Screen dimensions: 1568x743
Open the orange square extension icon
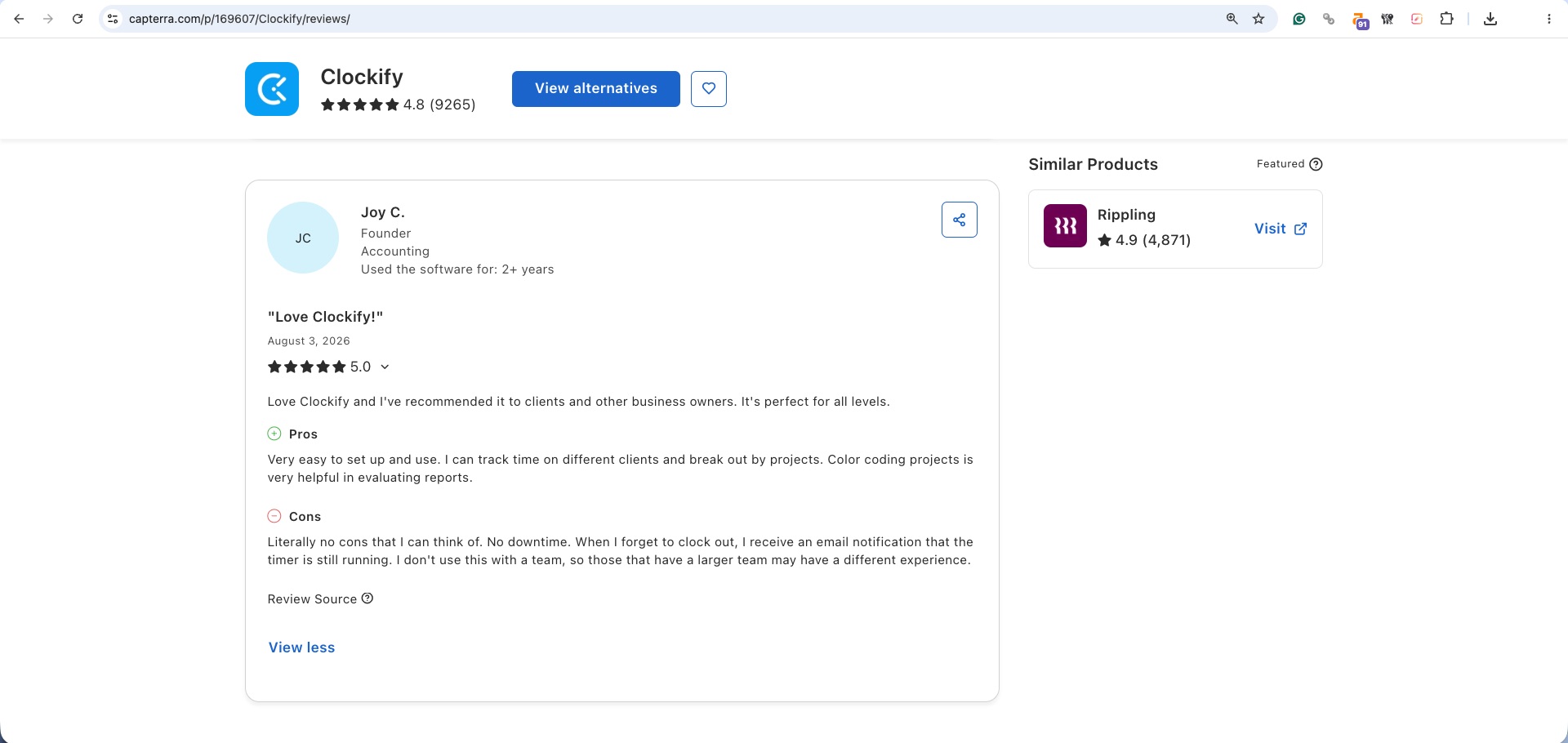pos(1417,19)
